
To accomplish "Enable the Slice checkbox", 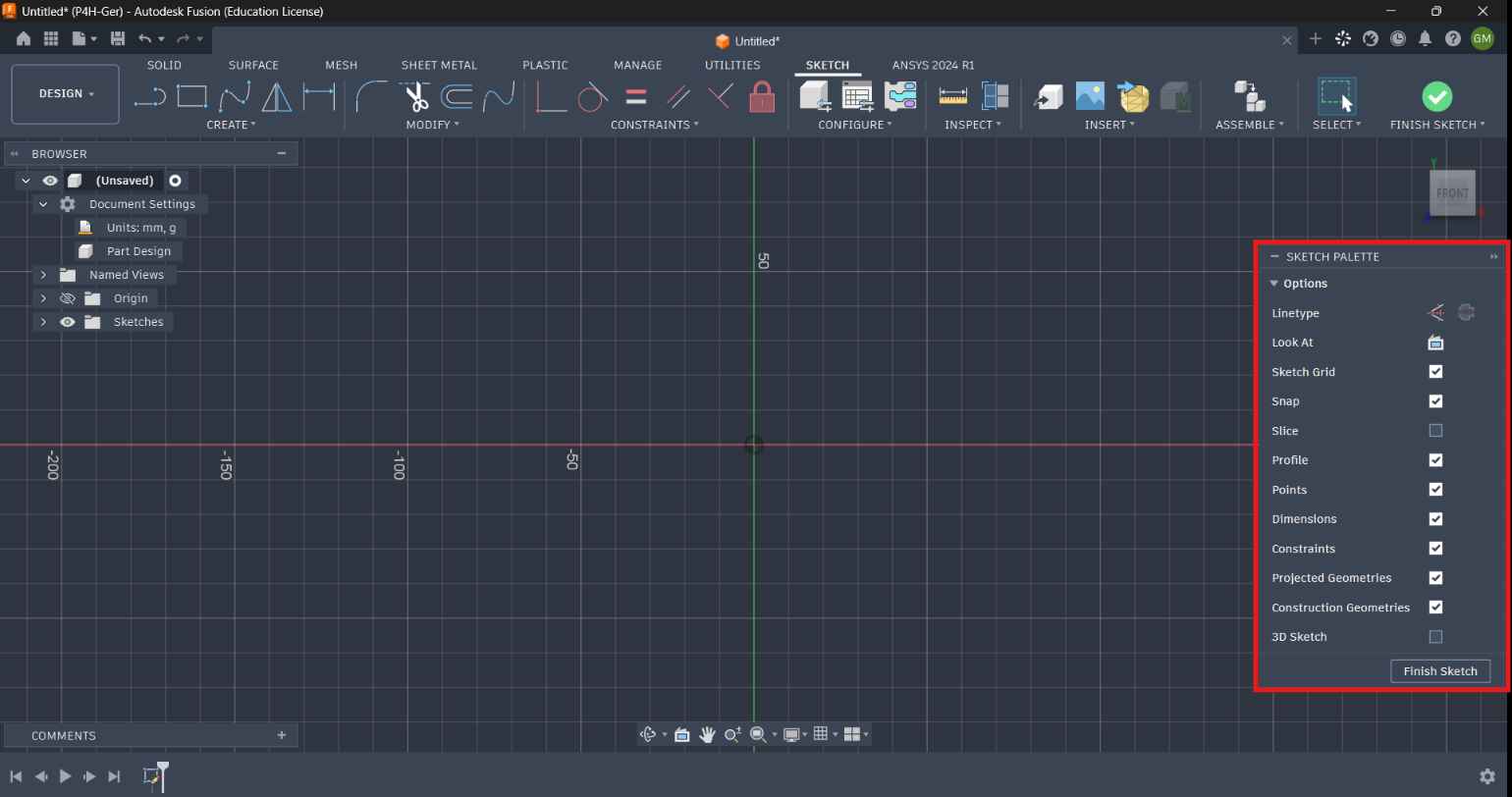I will (1435, 431).
